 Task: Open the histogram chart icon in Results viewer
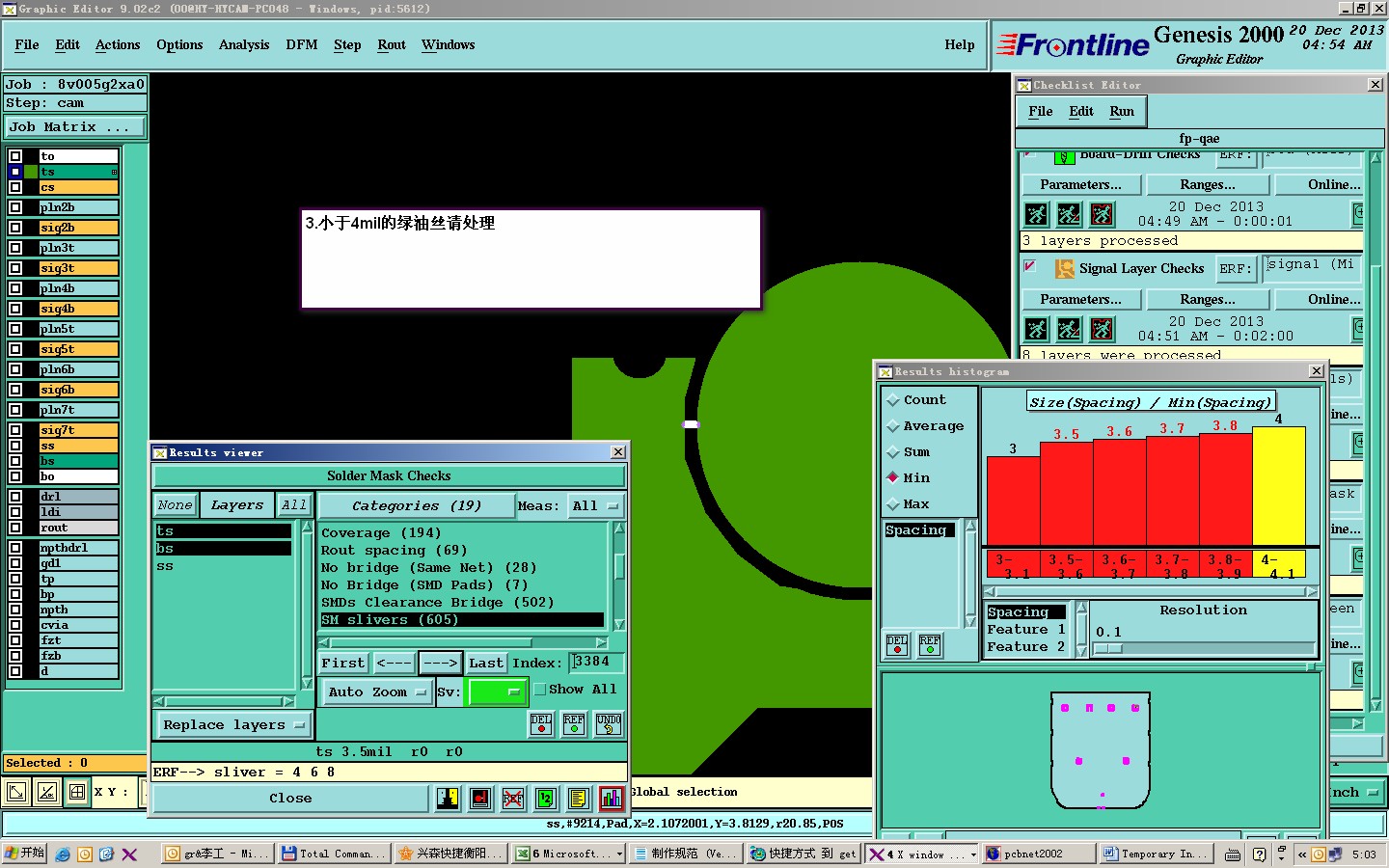tap(612, 798)
